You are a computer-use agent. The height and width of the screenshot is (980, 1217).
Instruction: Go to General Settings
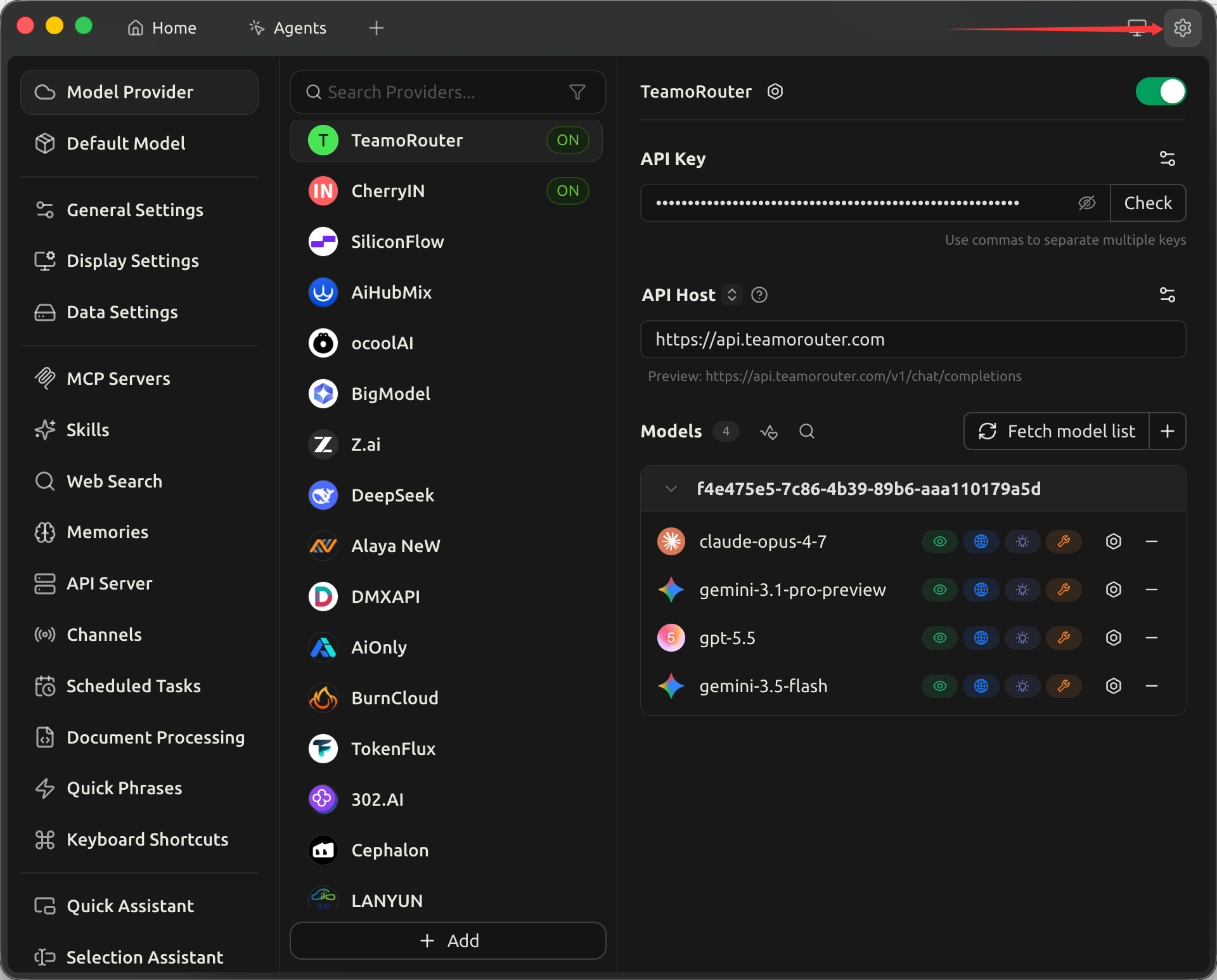coord(139,210)
